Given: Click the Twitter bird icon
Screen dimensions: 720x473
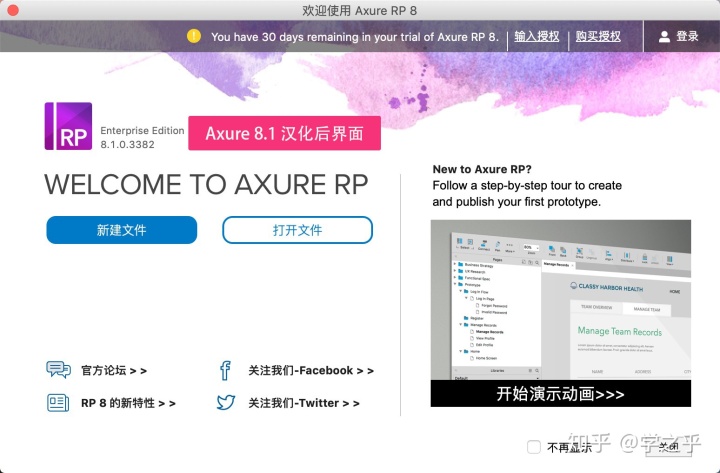Looking at the screenshot, I should (x=226, y=402).
